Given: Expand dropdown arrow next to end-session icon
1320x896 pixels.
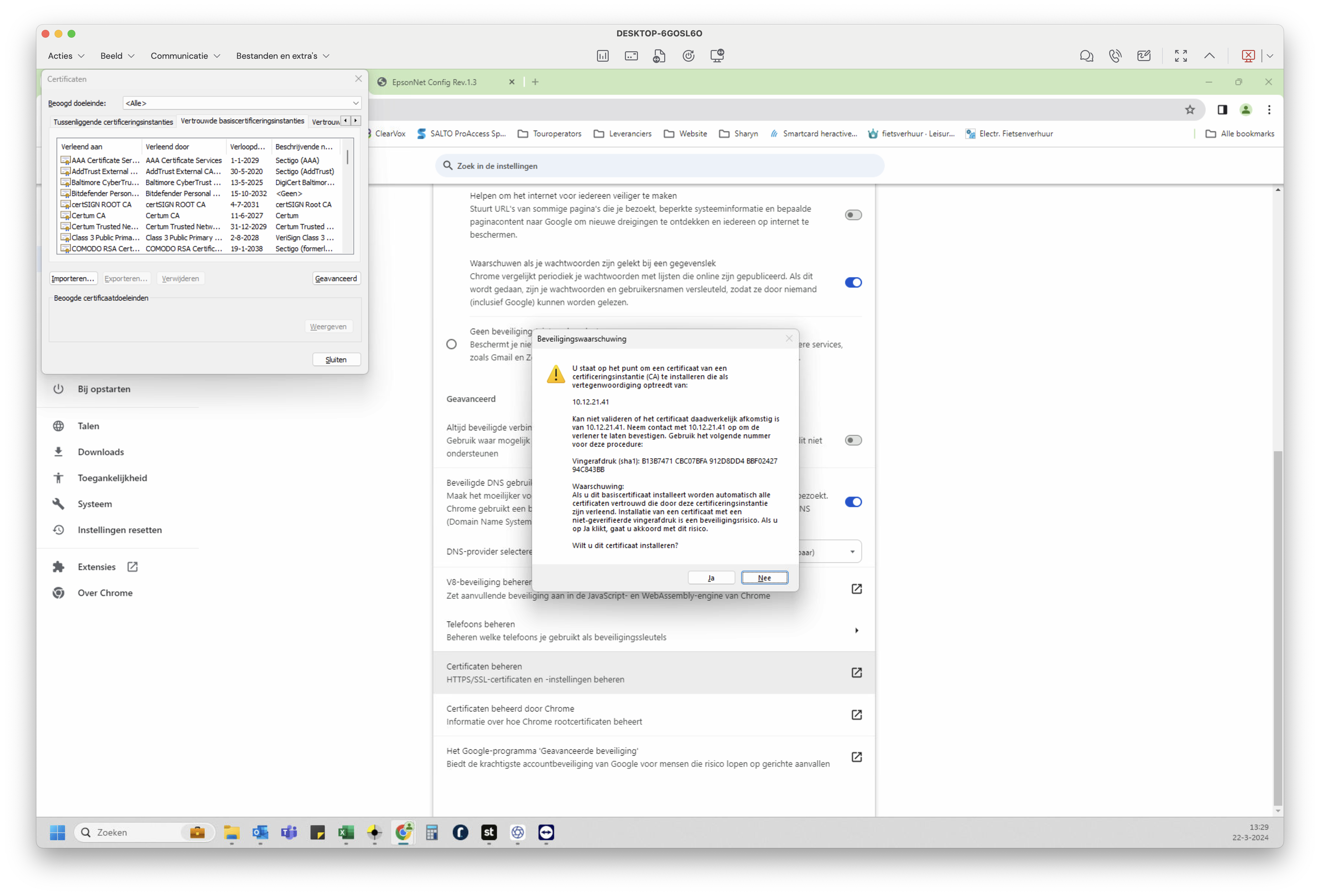Looking at the screenshot, I should click(1270, 56).
